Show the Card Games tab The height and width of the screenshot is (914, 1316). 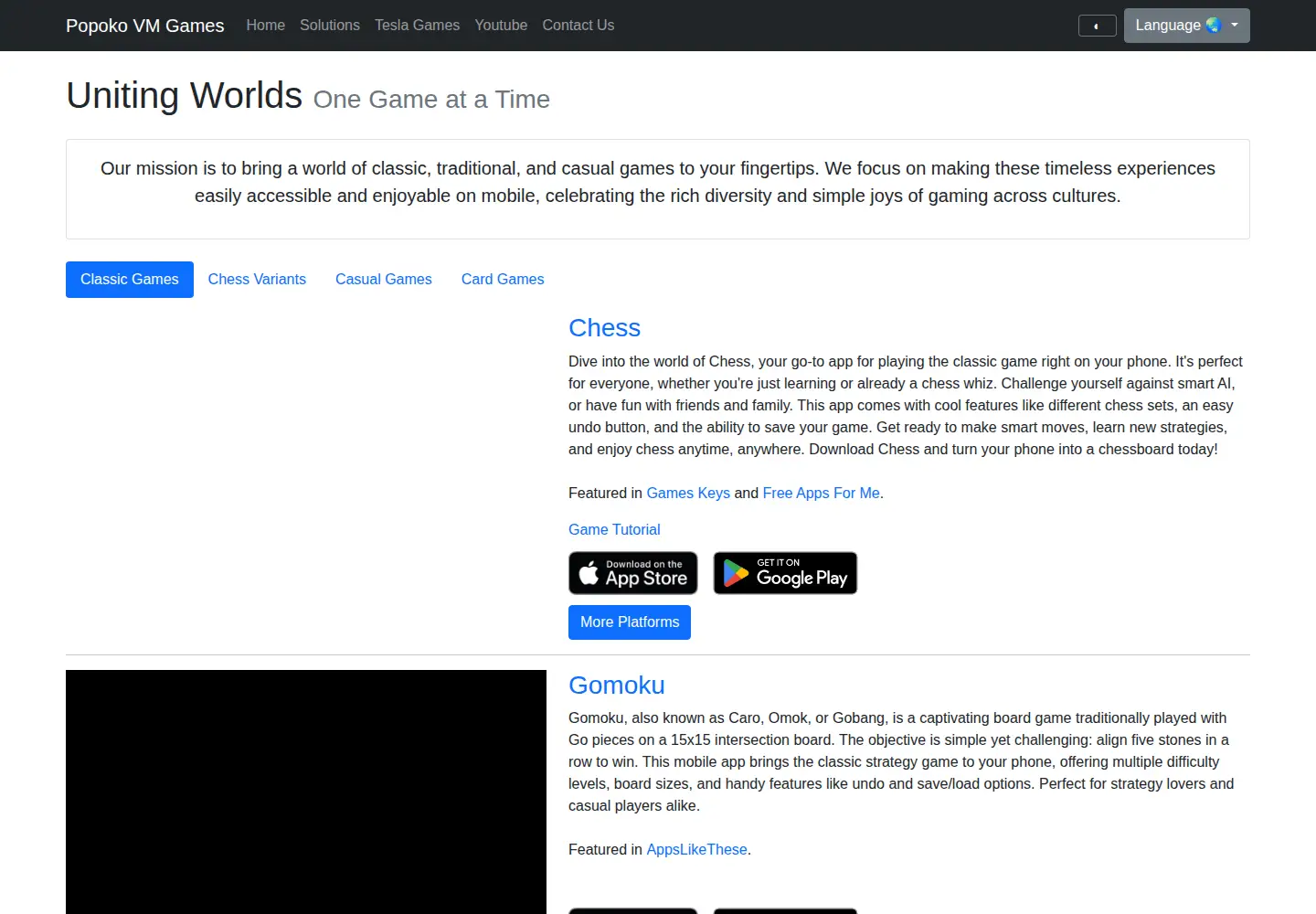(503, 280)
